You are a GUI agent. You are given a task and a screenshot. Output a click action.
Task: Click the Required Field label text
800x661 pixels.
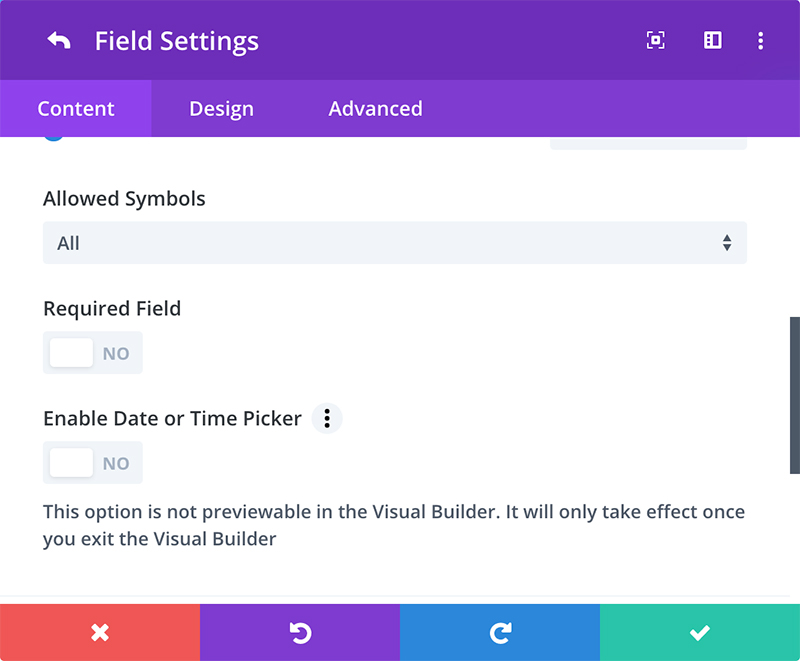(112, 309)
